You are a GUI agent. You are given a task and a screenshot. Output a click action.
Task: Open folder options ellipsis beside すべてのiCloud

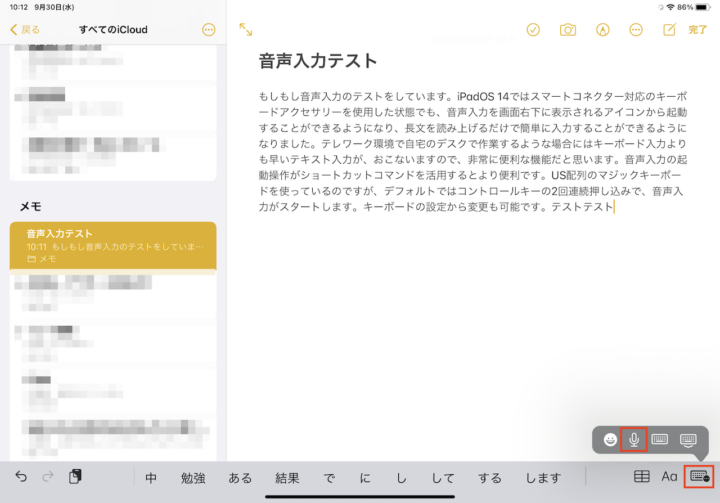[208, 30]
